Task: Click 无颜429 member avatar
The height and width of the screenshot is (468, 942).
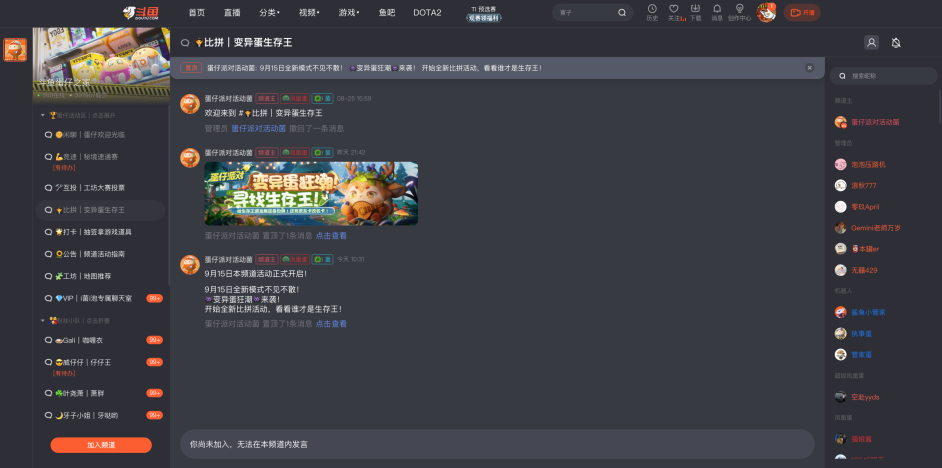Action: click(x=840, y=270)
